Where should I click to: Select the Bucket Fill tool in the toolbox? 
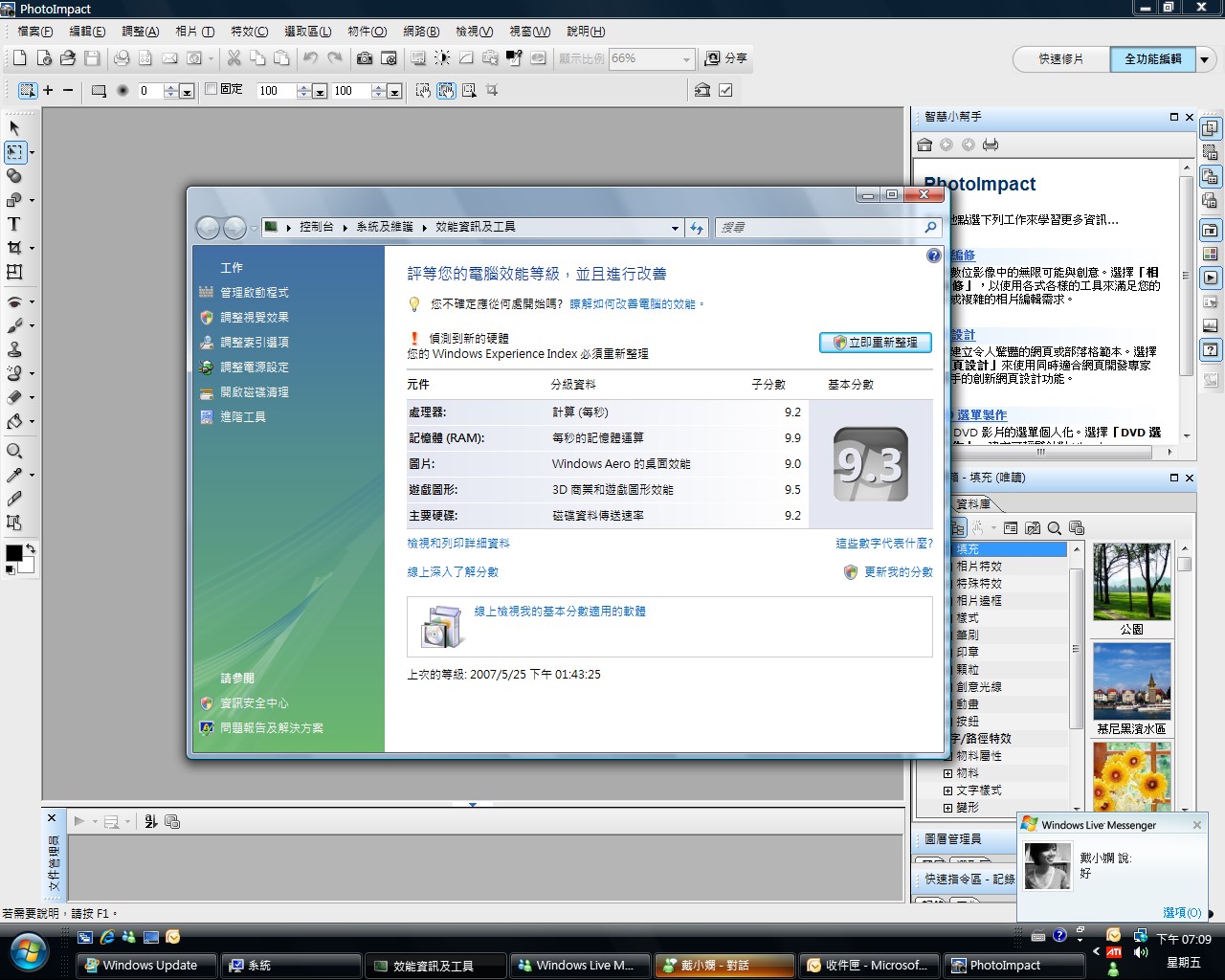14,421
